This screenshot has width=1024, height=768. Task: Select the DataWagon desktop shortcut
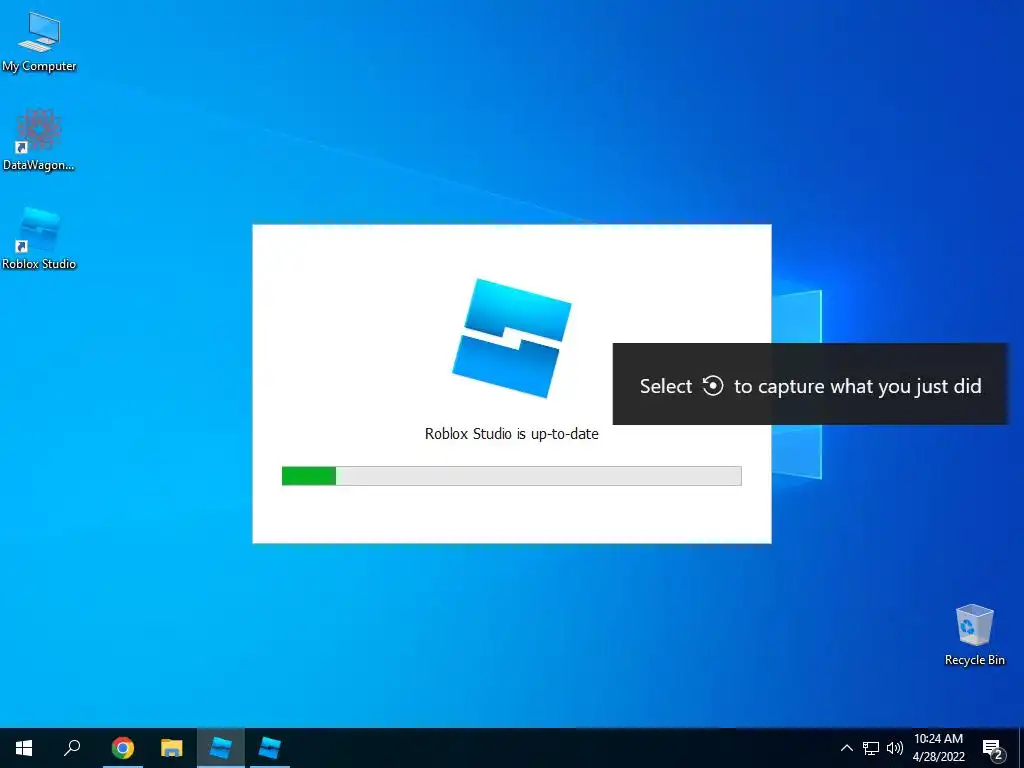tap(39, 140)
